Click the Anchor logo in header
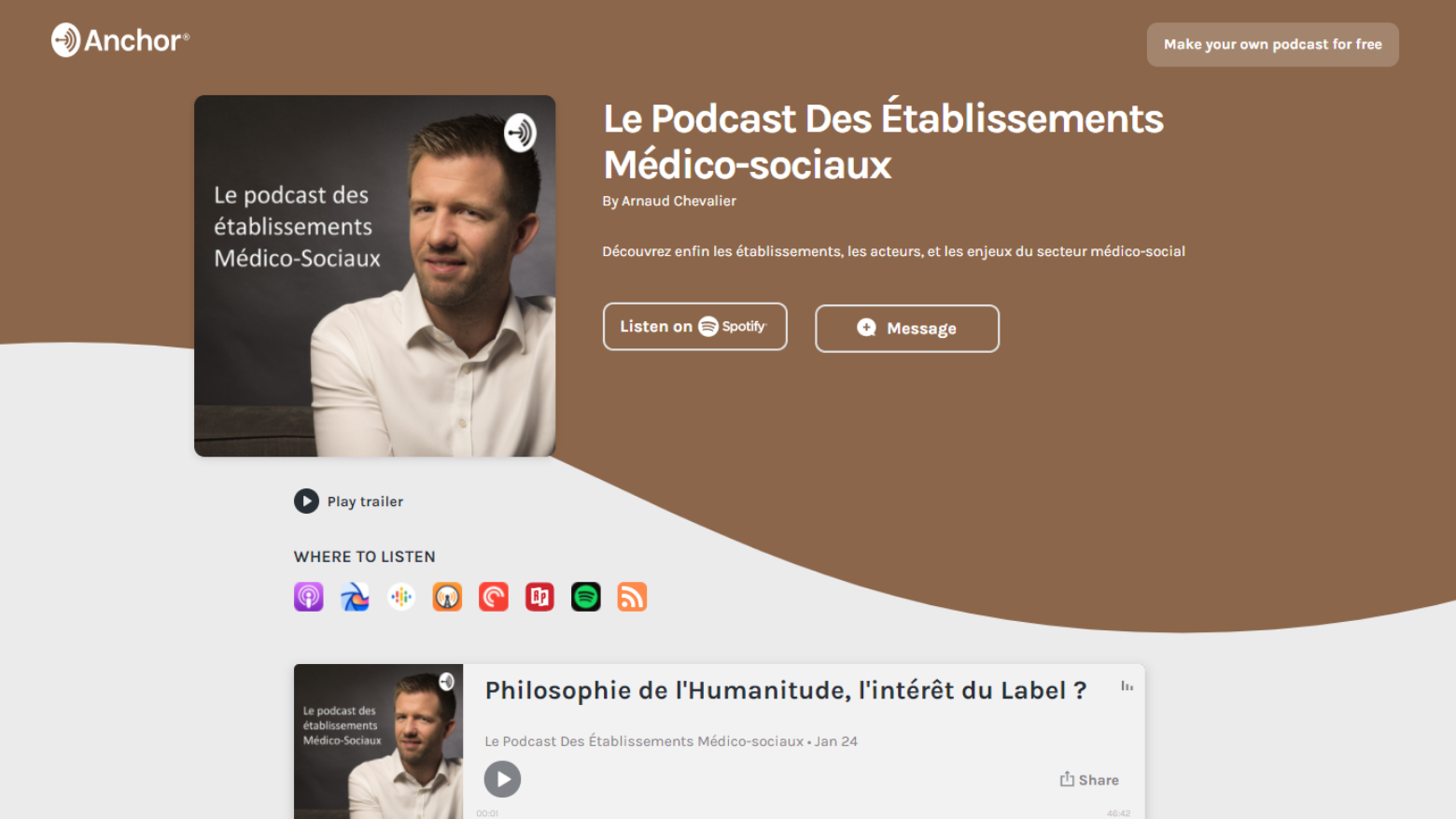Screen dimensions: 1456x819 (x=120, y=40)
